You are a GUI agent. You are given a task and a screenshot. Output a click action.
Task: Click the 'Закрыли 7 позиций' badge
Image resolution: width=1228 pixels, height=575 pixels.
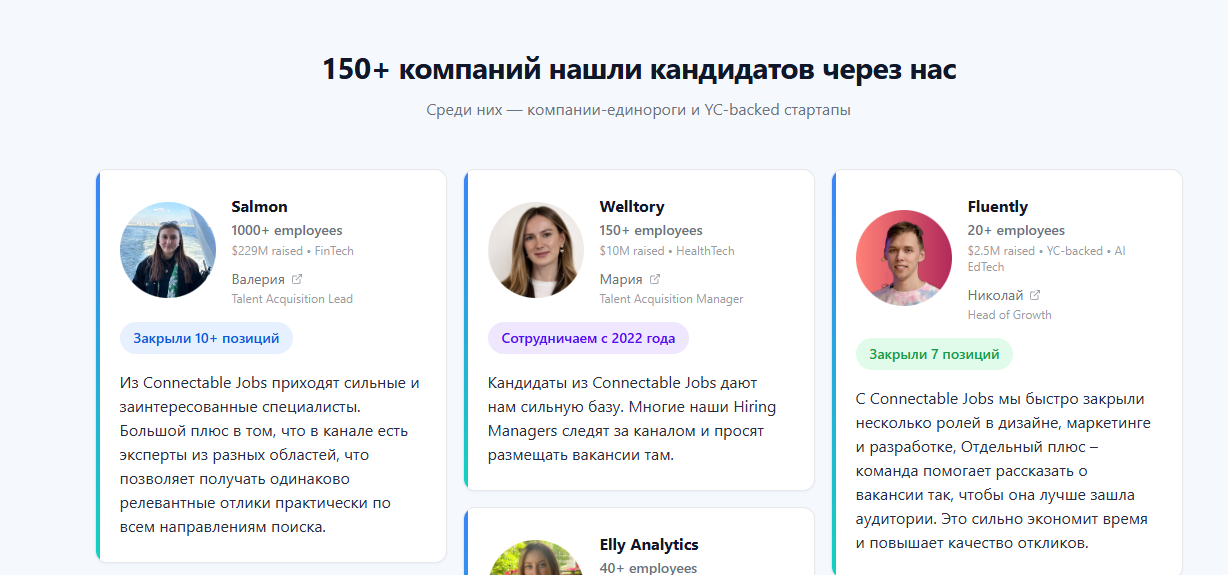pos(934,354)
